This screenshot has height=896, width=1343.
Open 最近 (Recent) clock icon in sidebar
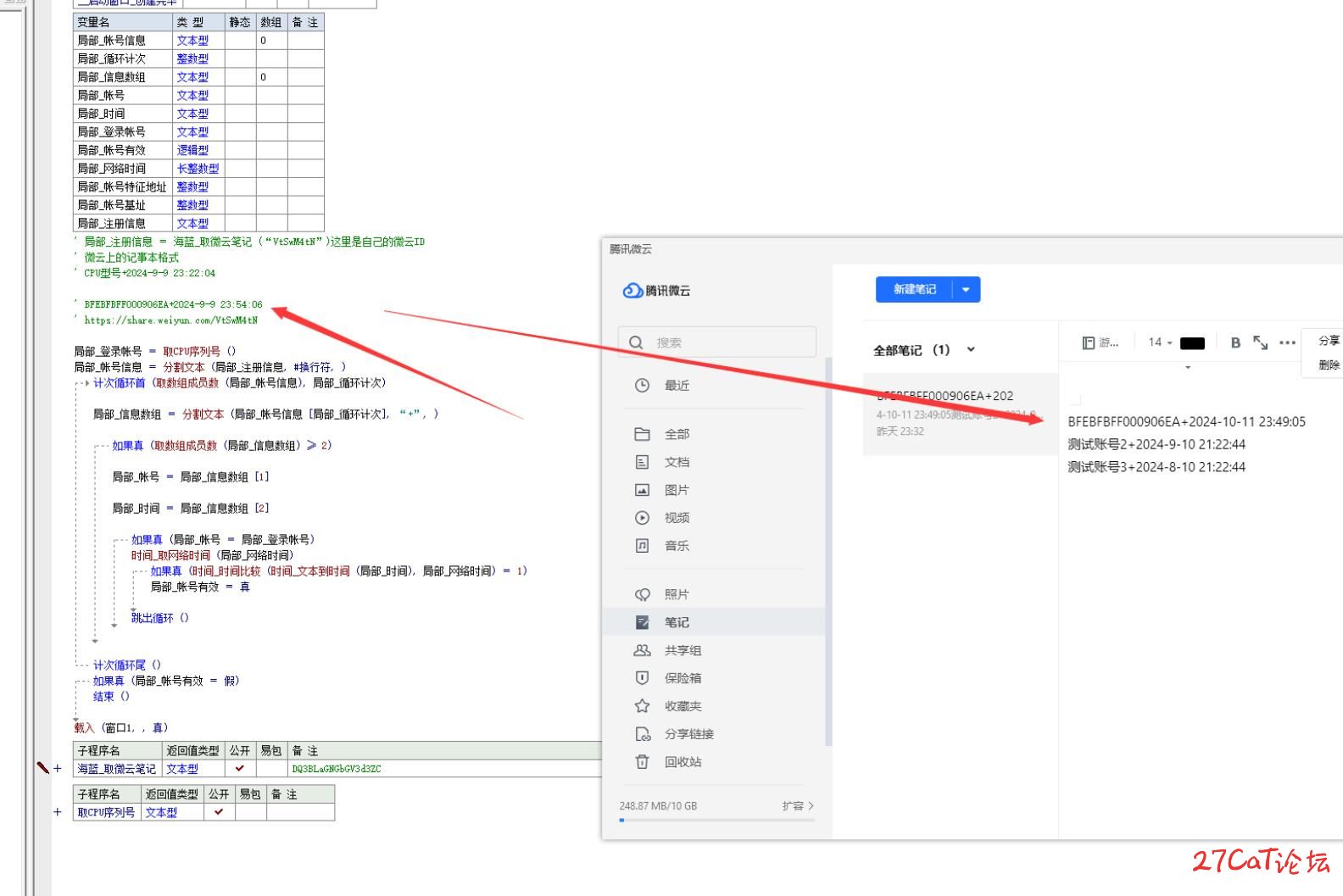(x=642, y=386)
